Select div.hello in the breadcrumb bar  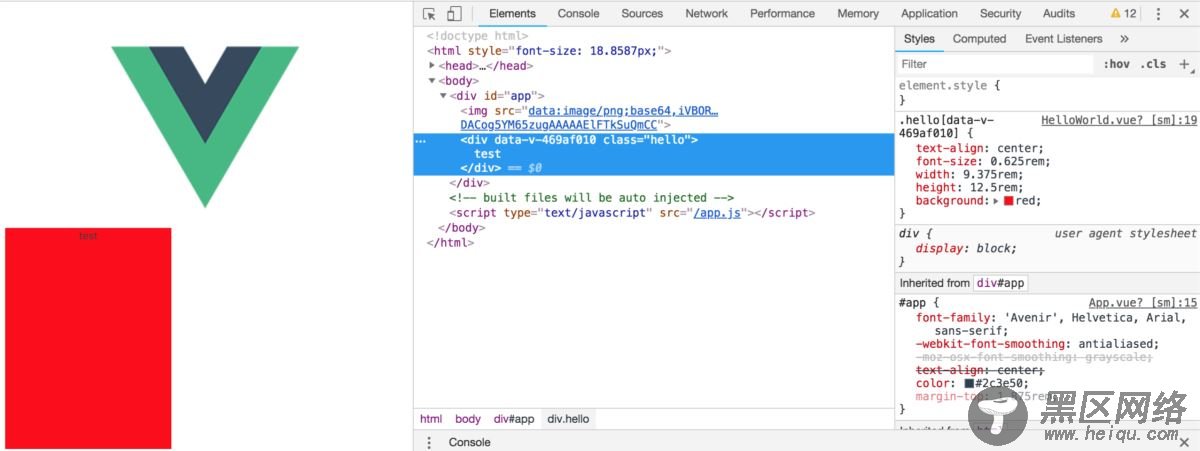568,419
